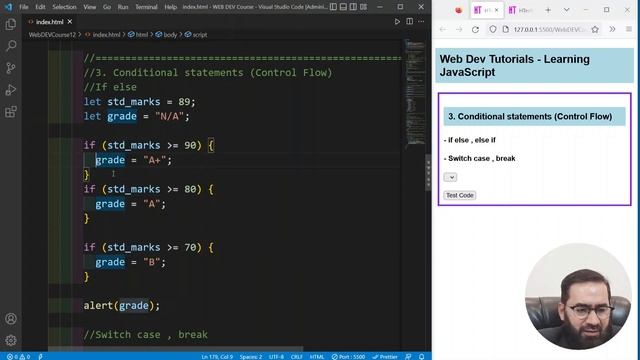640x360 pixels.
Task: Open the Go menu
Action: tap(107, 7)
